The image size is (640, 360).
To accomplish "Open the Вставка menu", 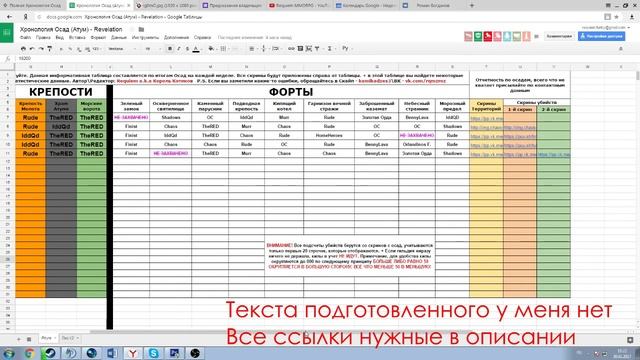I will click(x=77, y=37).
